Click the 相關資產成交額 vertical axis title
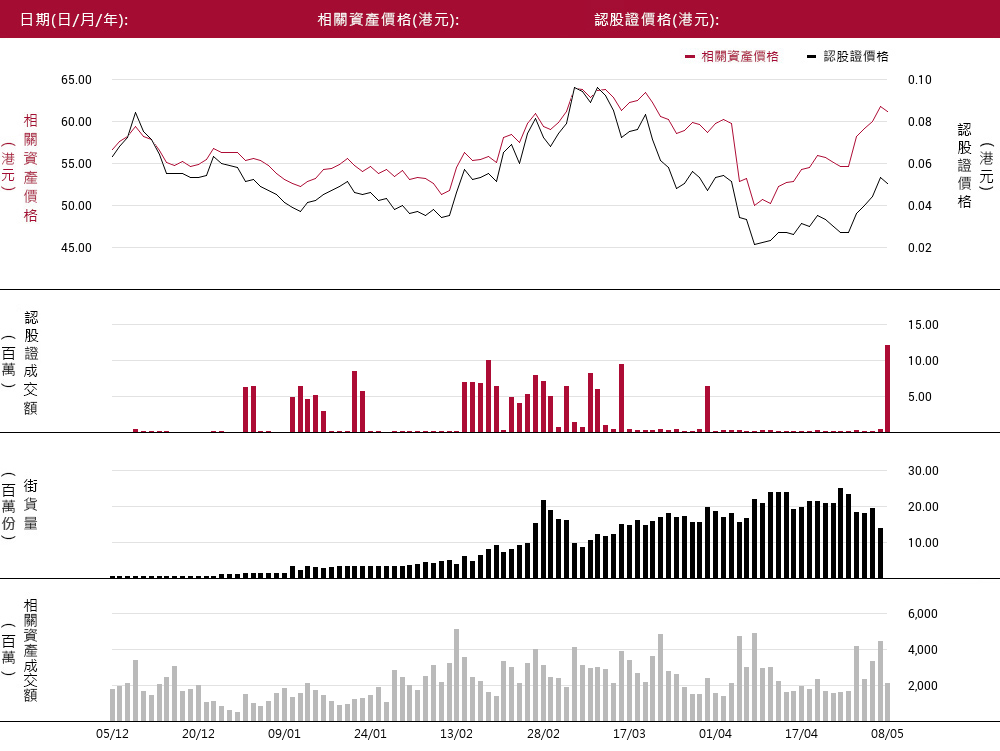 [x=31, y=650]
